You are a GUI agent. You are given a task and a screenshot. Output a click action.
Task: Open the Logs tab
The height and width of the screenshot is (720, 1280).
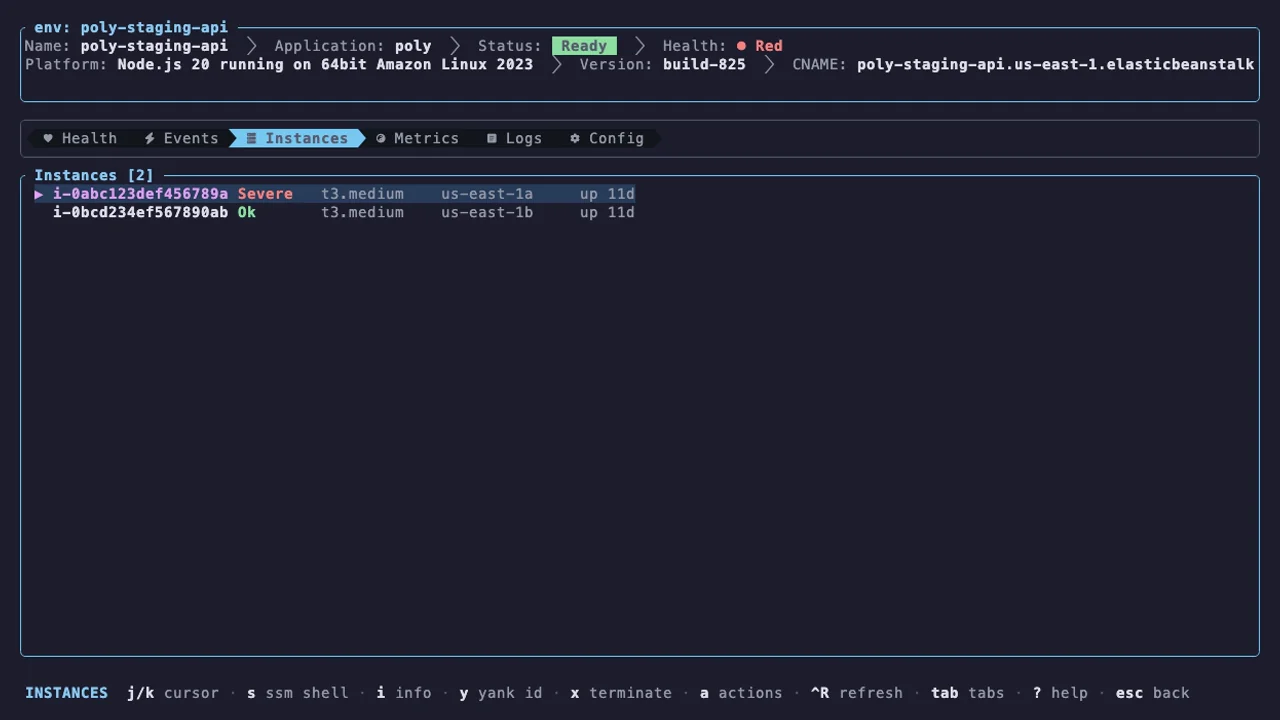click(514, 138)
